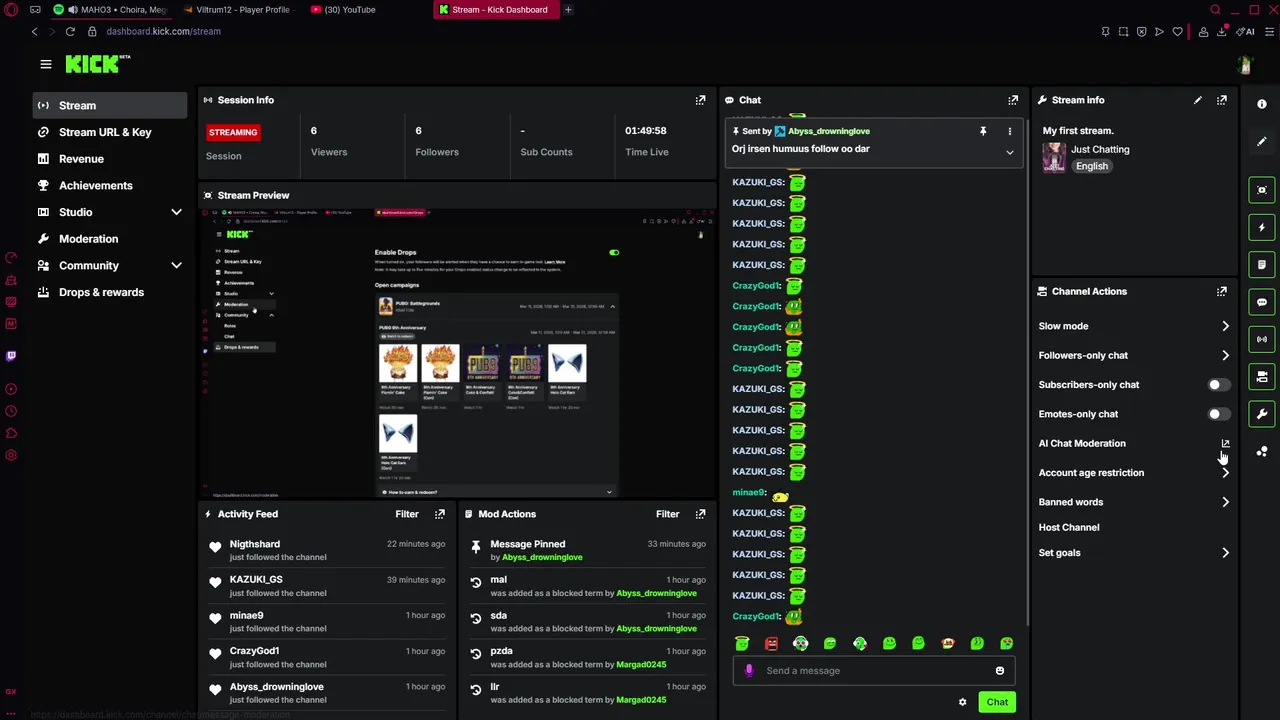Switch to the Spotify MAHO3 tab
This screenshot has width=1280, height=720.
pyautogui.click(x=112, y=10)
